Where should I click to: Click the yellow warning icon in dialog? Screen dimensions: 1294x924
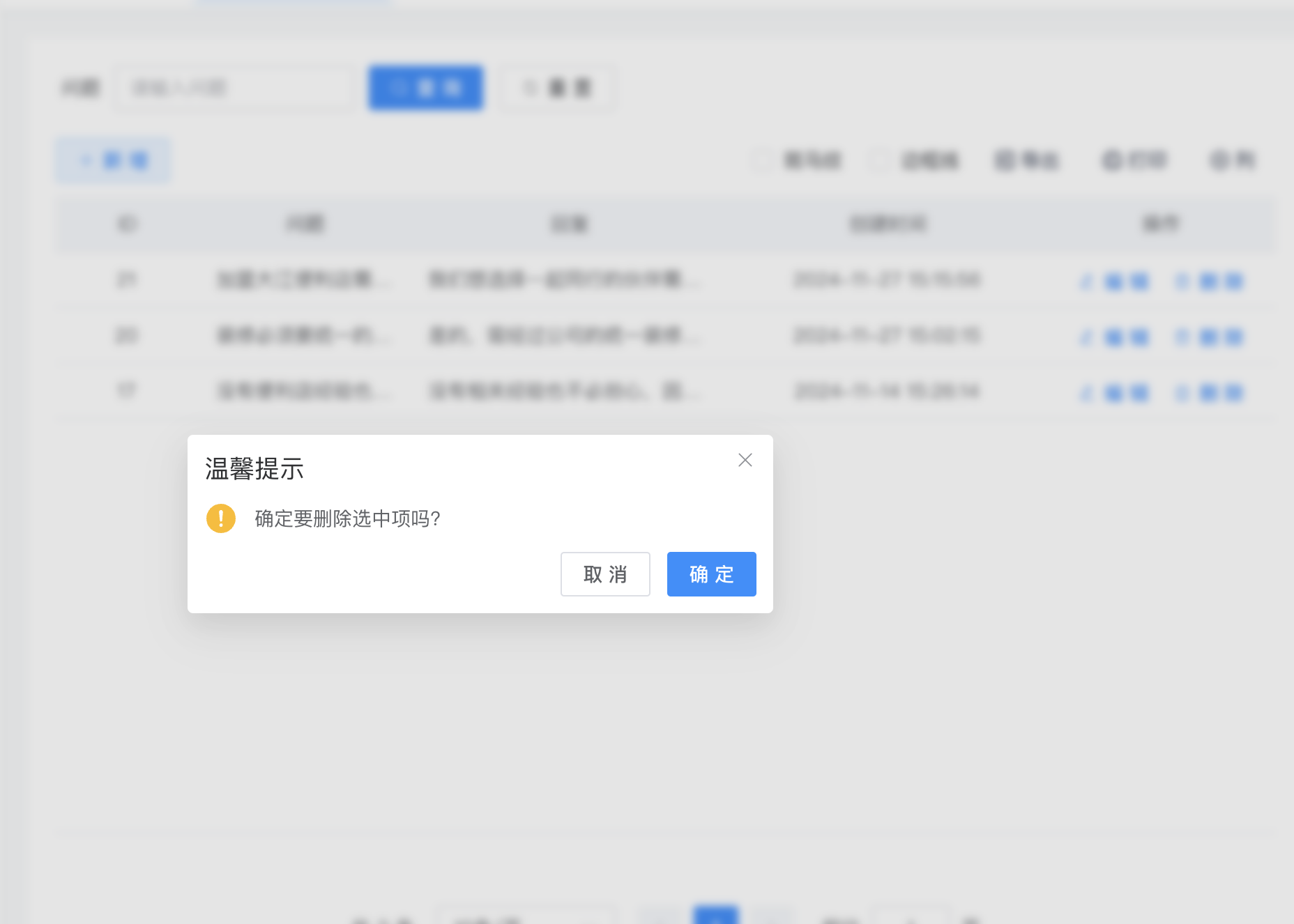click(220, 518)
